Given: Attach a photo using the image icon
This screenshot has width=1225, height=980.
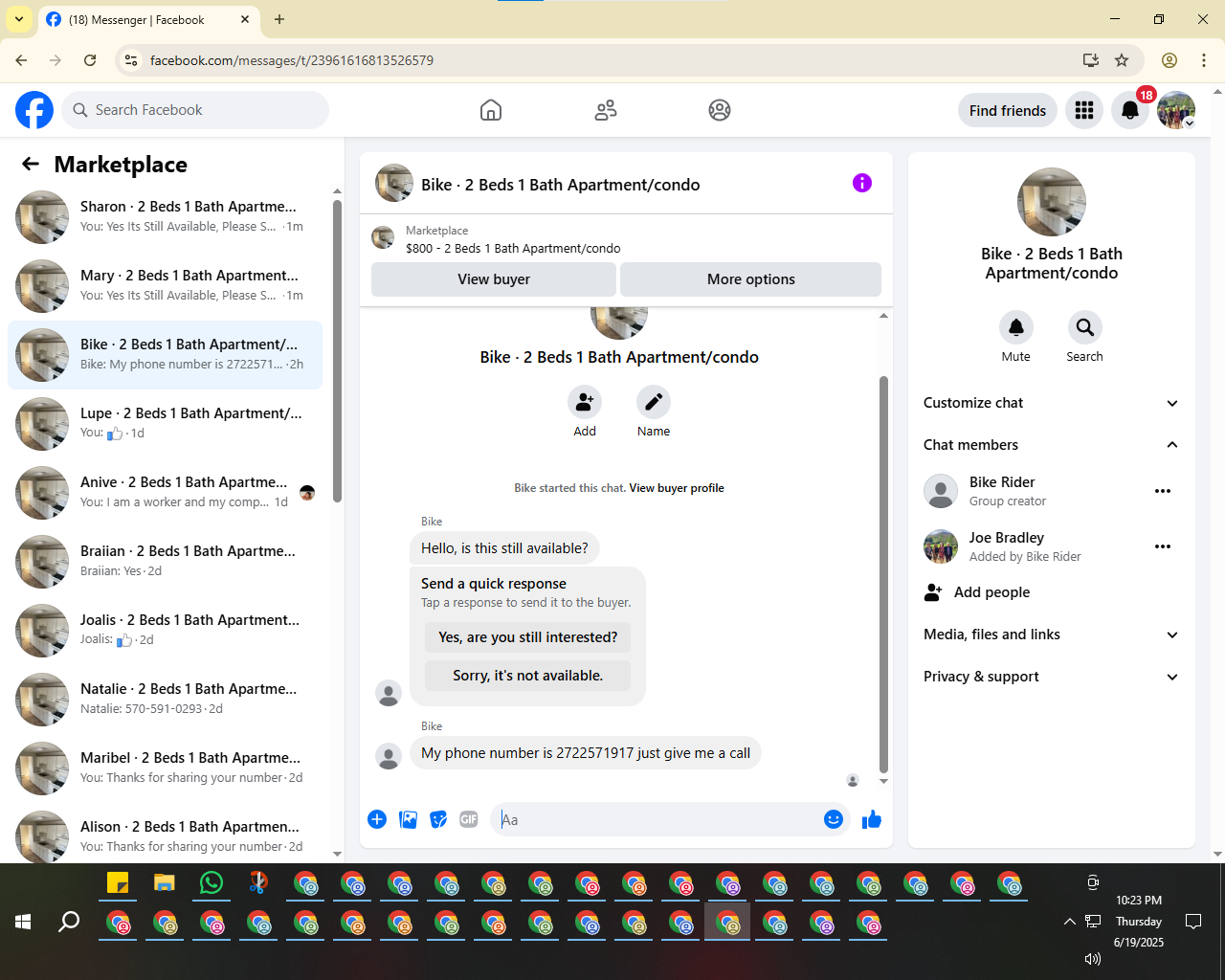Looking at the screenshot, I should click(408, 819).
